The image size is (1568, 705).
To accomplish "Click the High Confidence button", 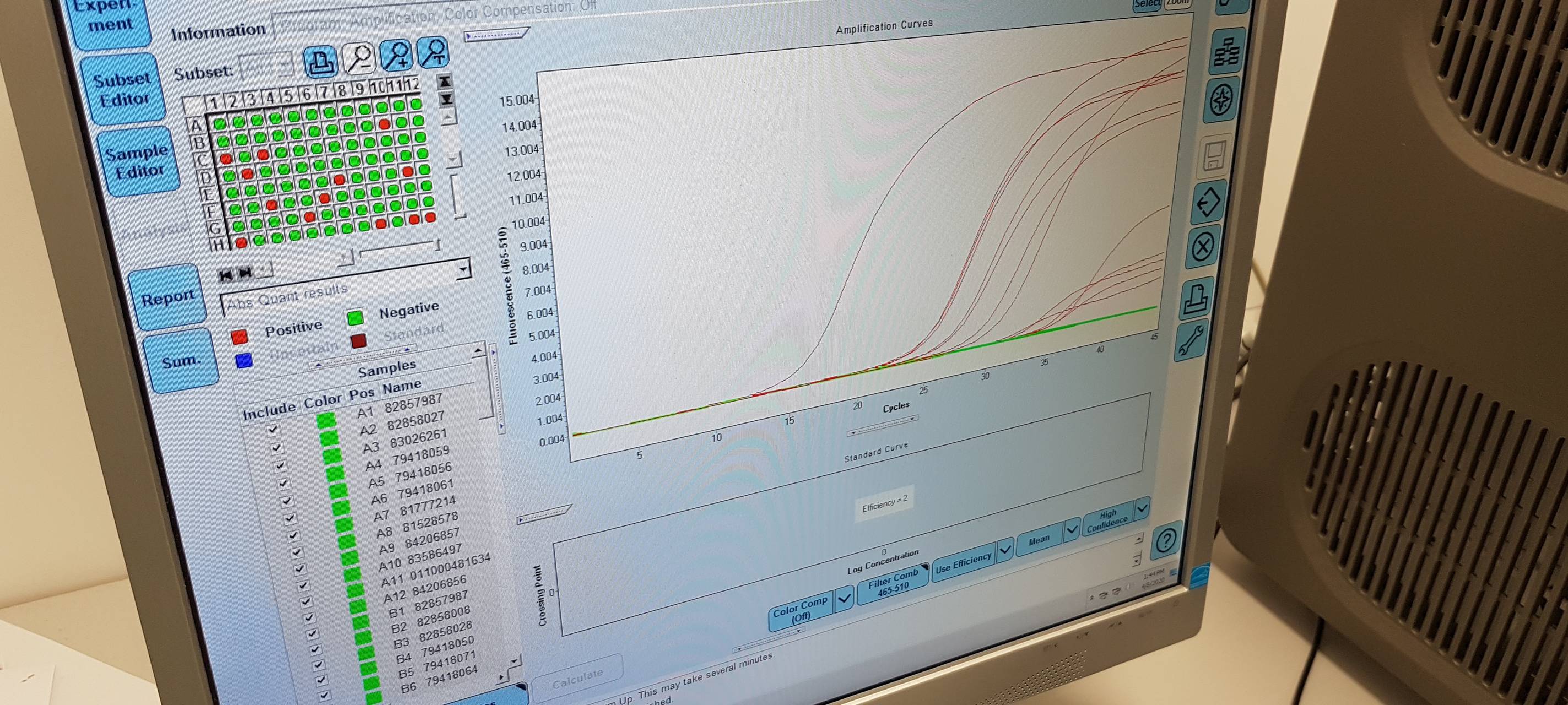I will point(1109,519).
